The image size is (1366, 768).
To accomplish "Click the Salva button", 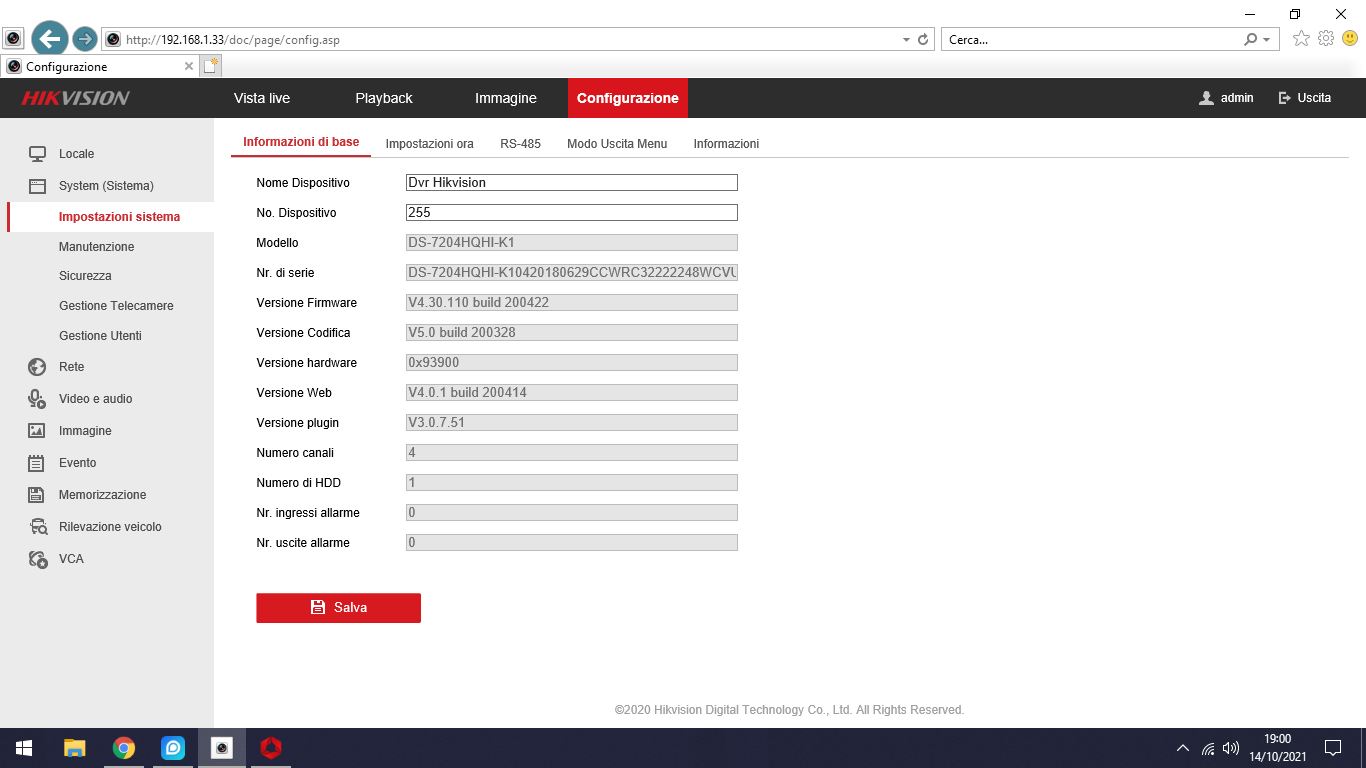I will coord(338,607).
